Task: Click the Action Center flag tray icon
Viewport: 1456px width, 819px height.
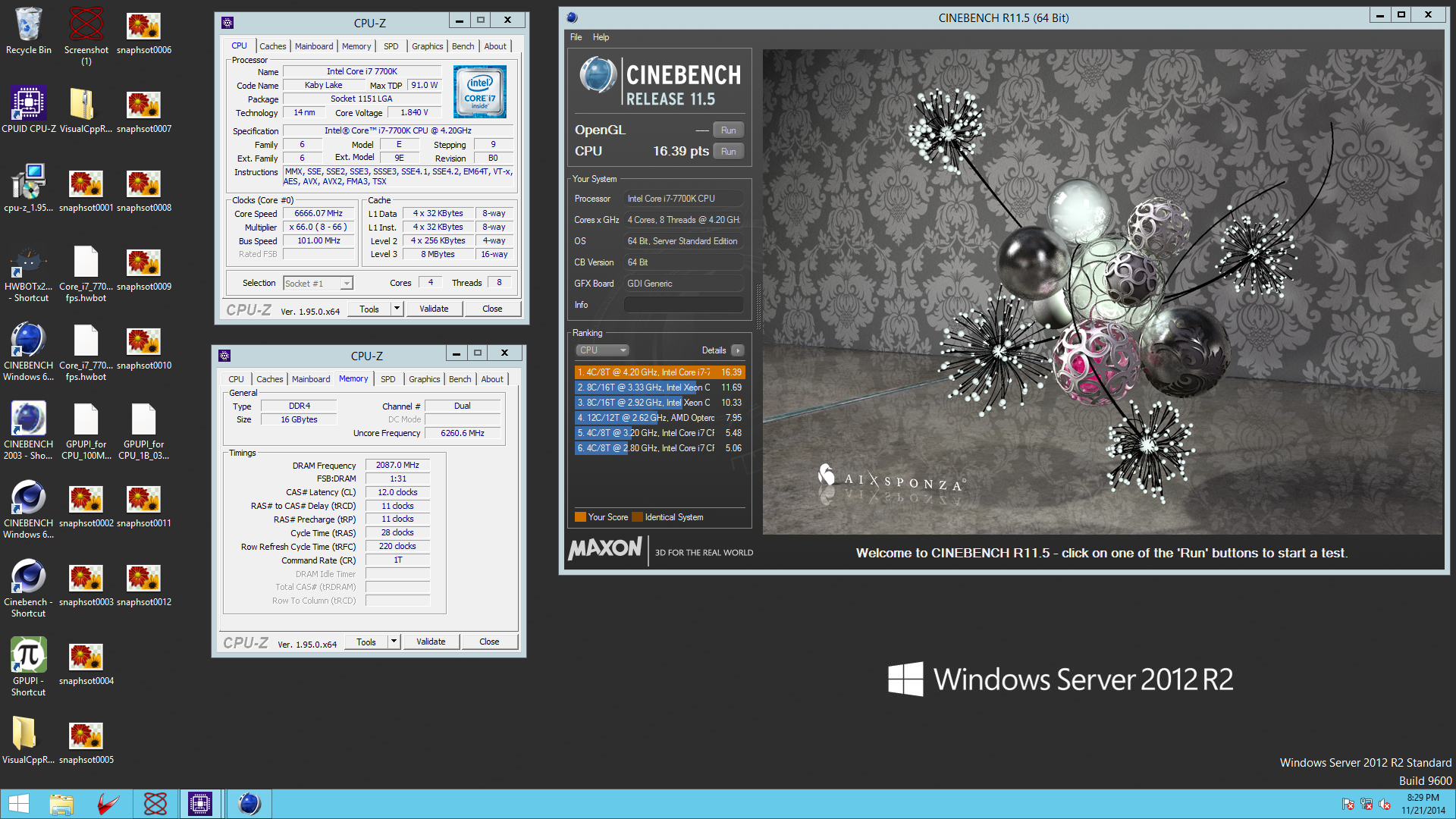Action: (x=1348, y=804)
